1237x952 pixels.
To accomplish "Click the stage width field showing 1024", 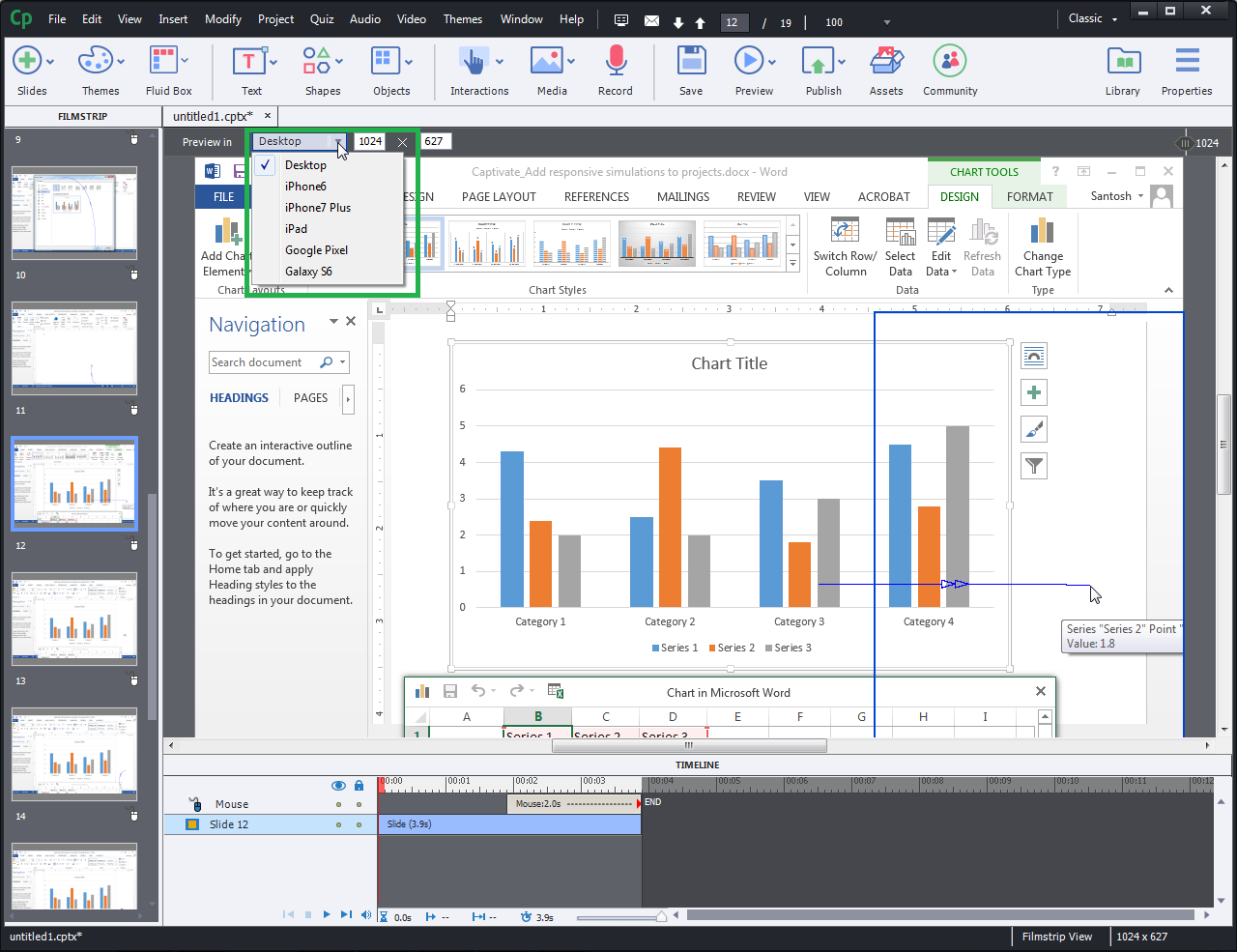I will (x=370, y=141).
